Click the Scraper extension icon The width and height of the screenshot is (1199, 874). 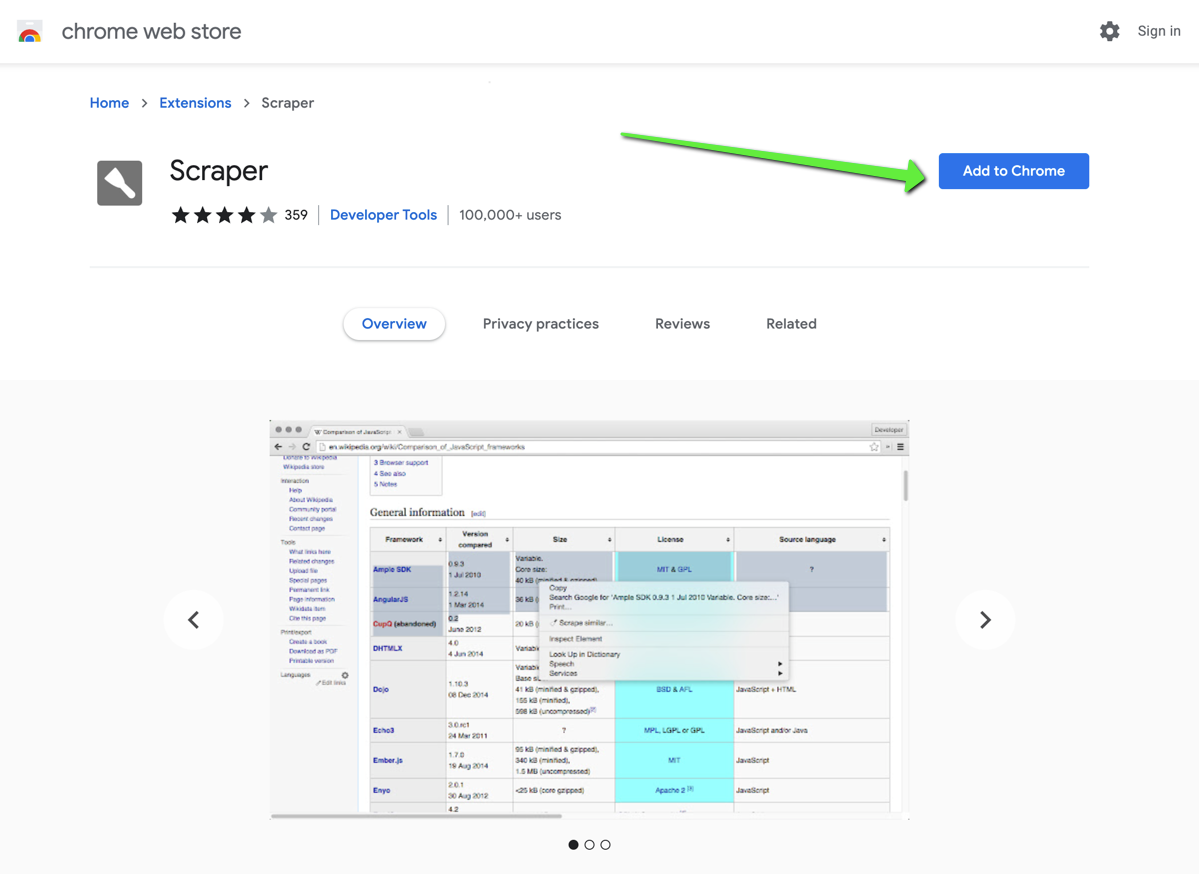click(x=119, y=183)
